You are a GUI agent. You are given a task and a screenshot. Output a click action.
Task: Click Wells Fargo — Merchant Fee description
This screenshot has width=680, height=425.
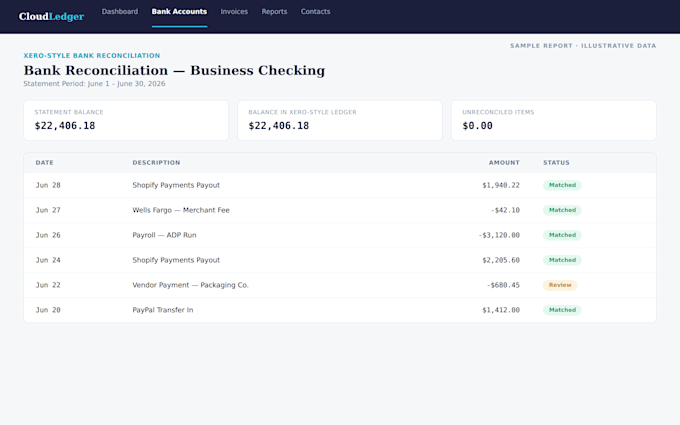click(181, 210)
